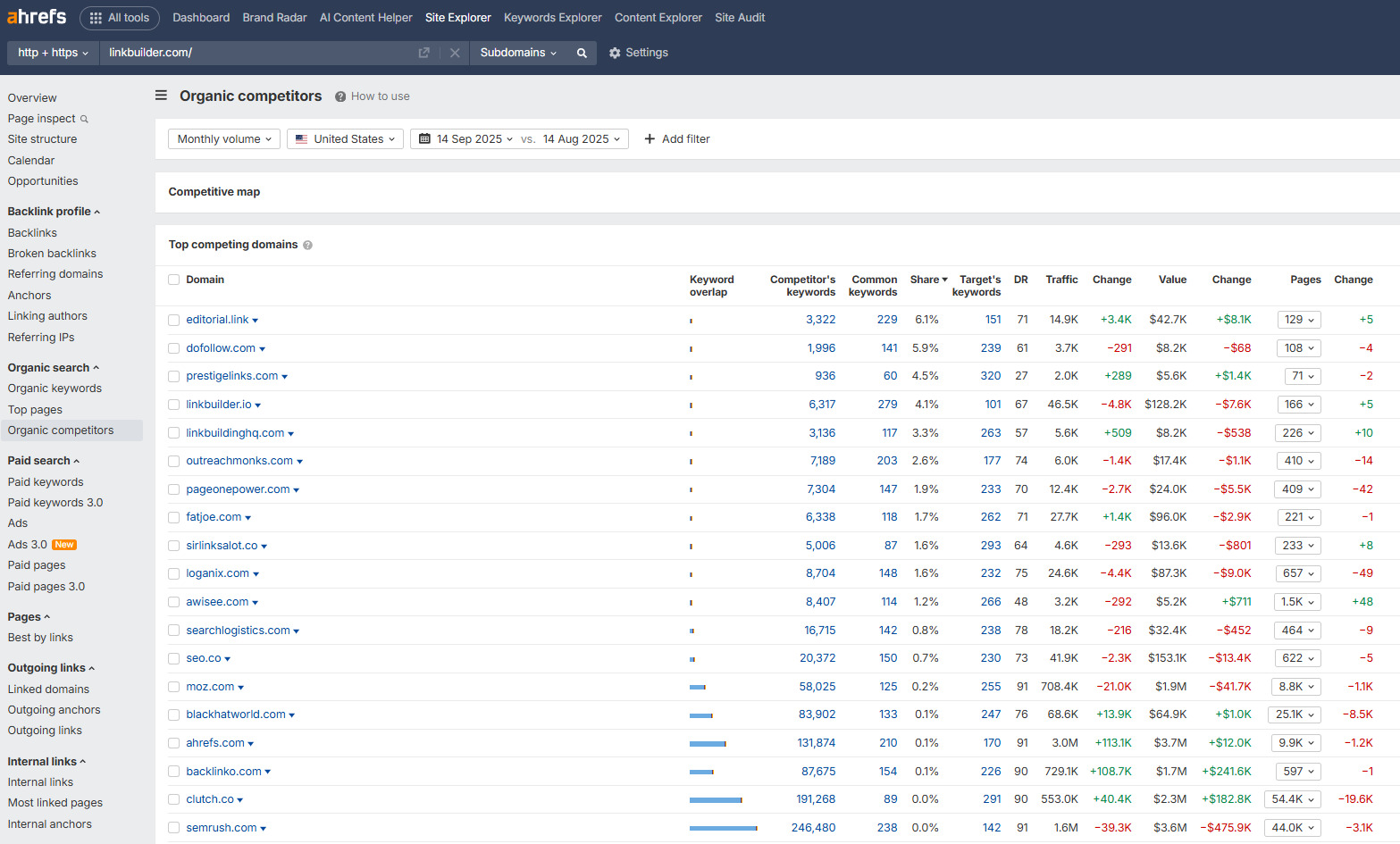Click the linkbuilder.com/ URL input field
This screenshot has width=1400, height=844.
[259, 53]
